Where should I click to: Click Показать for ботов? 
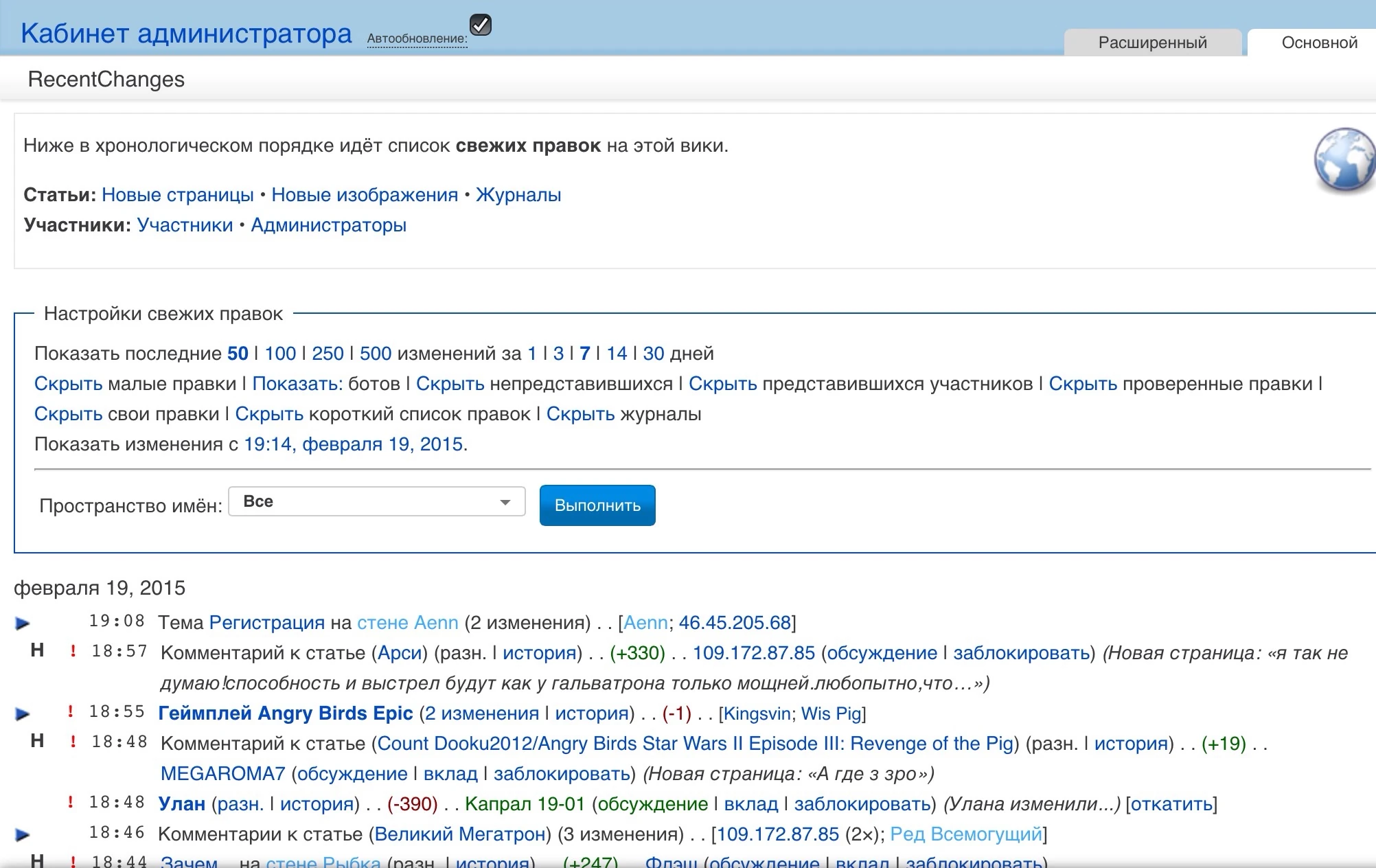coord(297,384)
